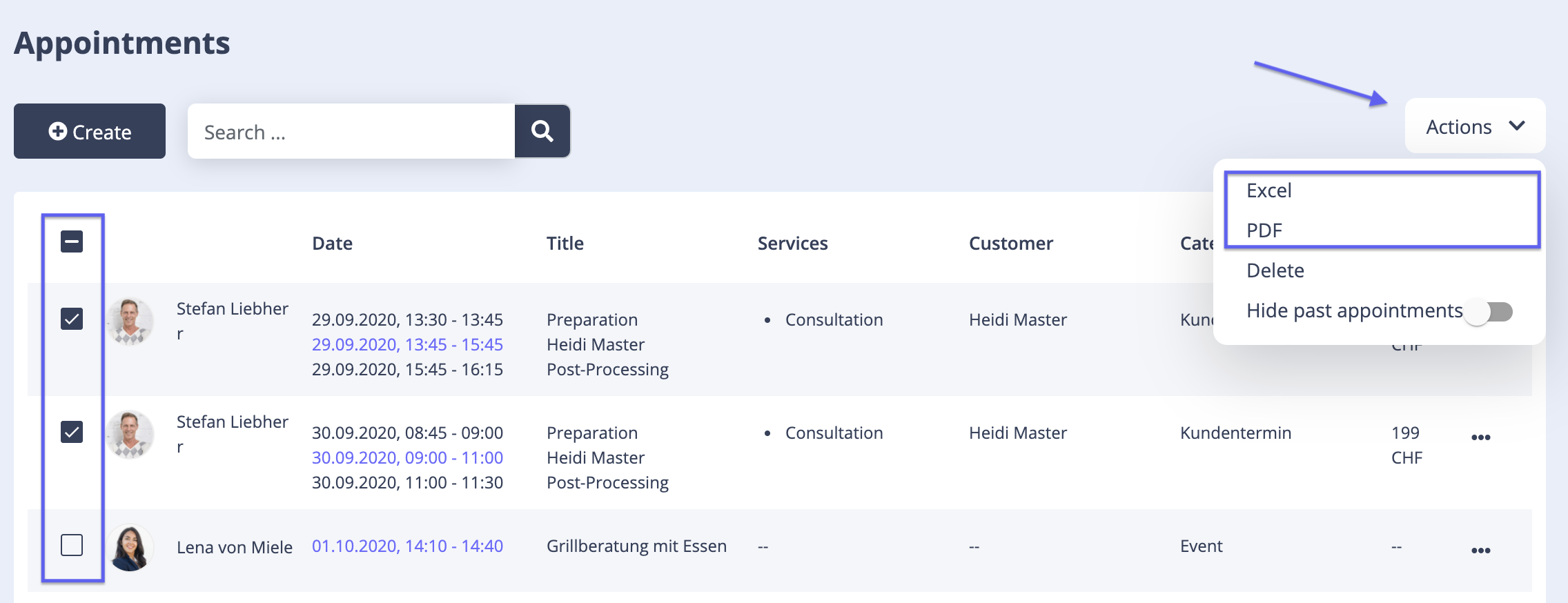1568x603 pixels.
Task: Toggle the select-all header checkbox
Action: pos(72,241)
